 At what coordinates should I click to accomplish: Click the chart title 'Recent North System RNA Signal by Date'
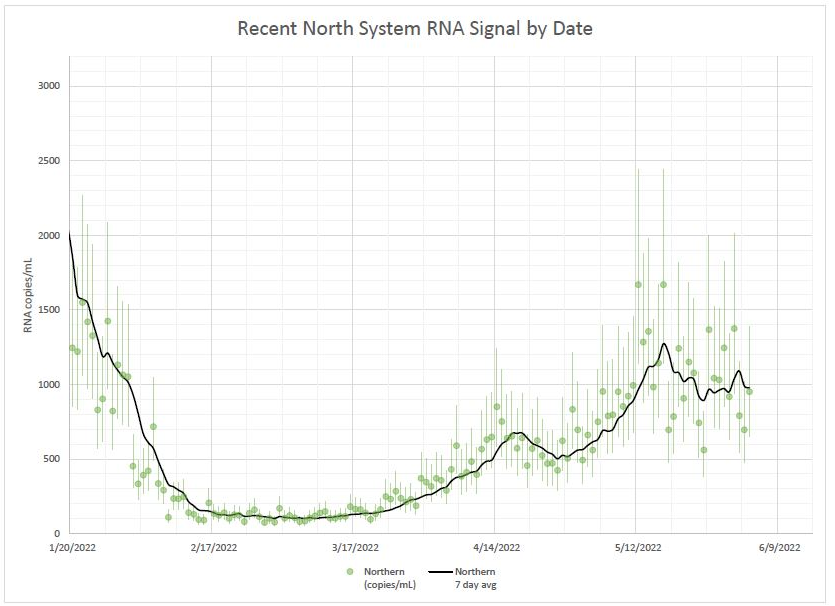coord(415,28)
